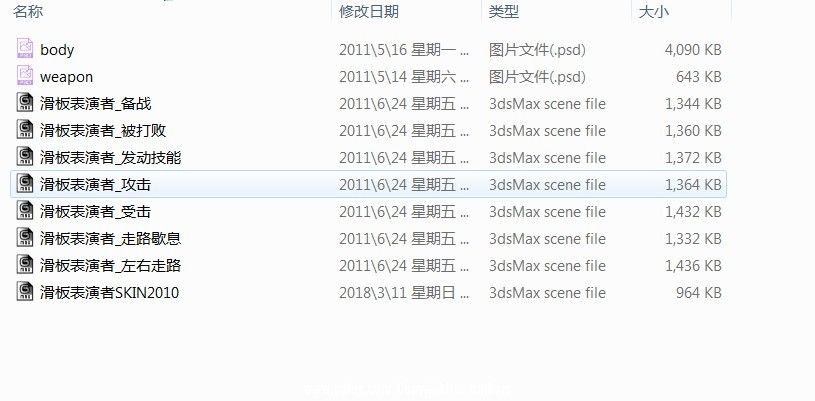Click the 滑板表演者_左右走路 file icon

[x=25, y=265]
